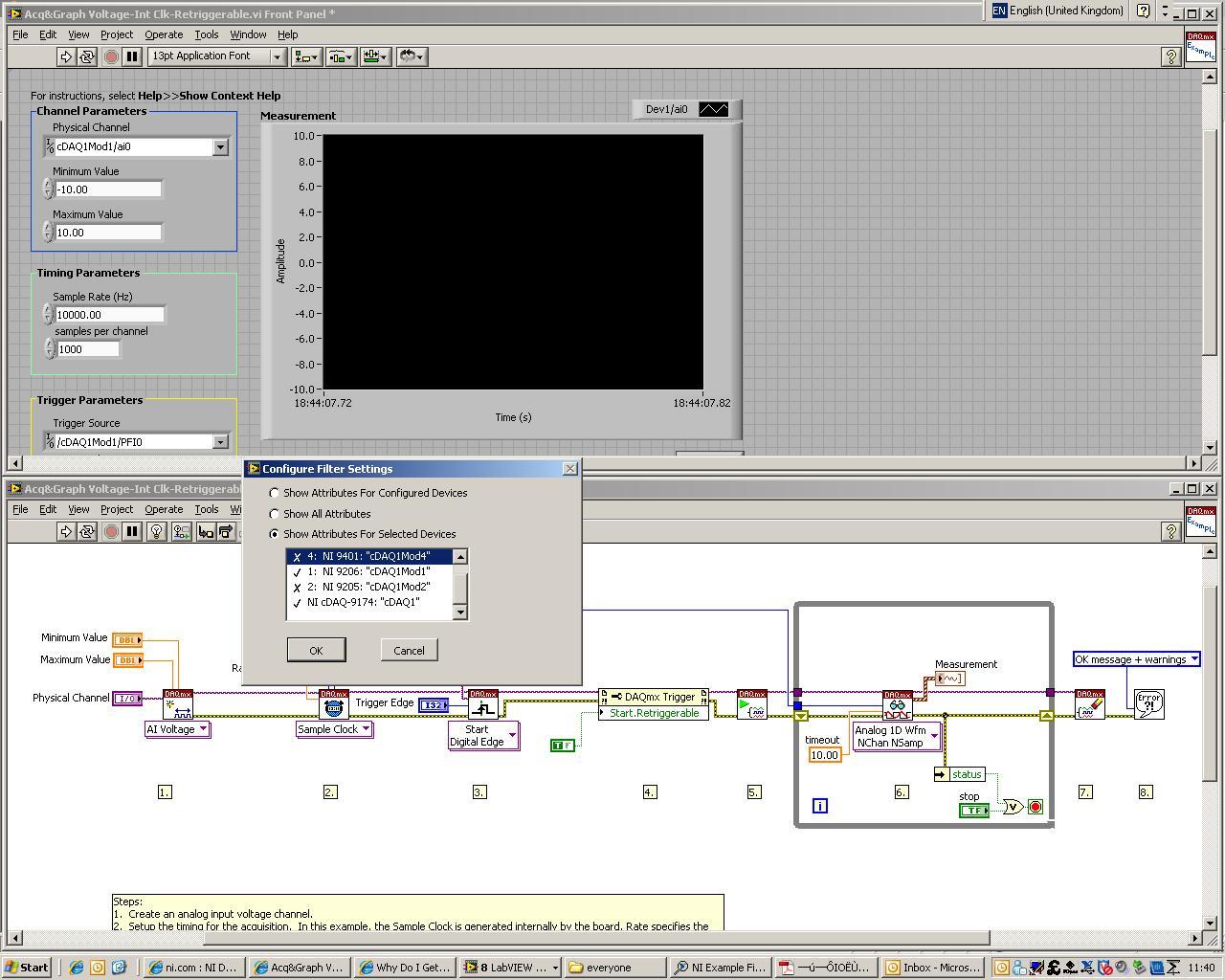Toggle NI cDAQ-9174 cDAQ1 device entry

point(369,602)
